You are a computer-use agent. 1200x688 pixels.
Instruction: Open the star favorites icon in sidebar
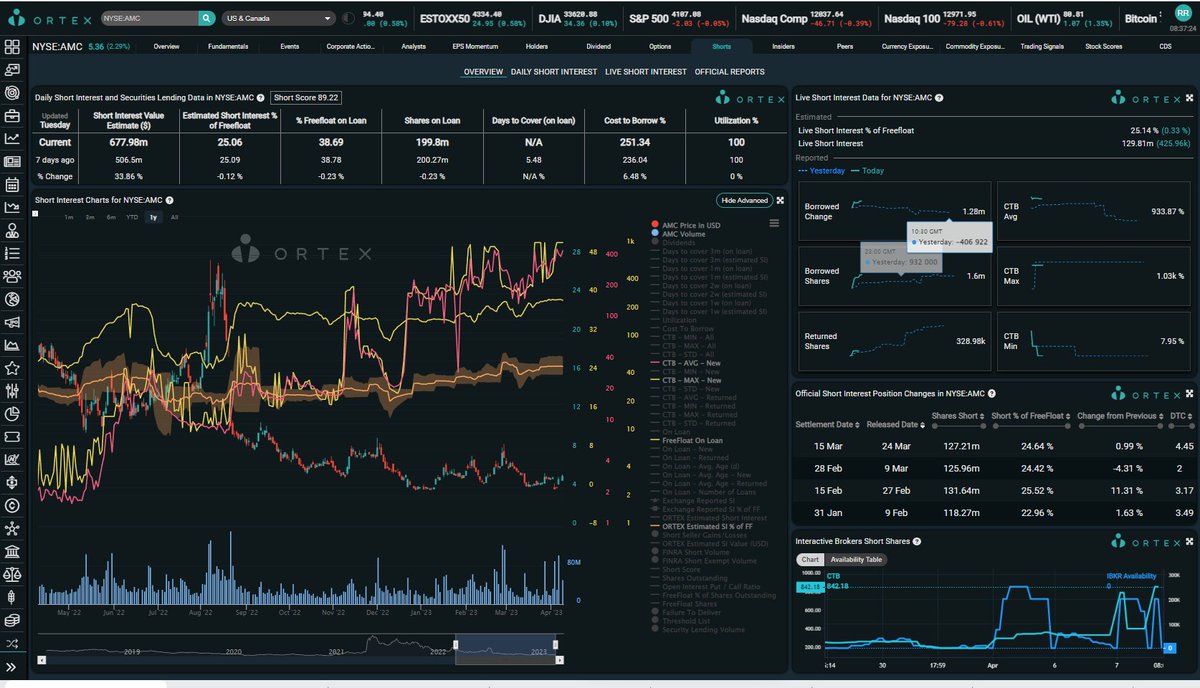[x=12, y=368]
